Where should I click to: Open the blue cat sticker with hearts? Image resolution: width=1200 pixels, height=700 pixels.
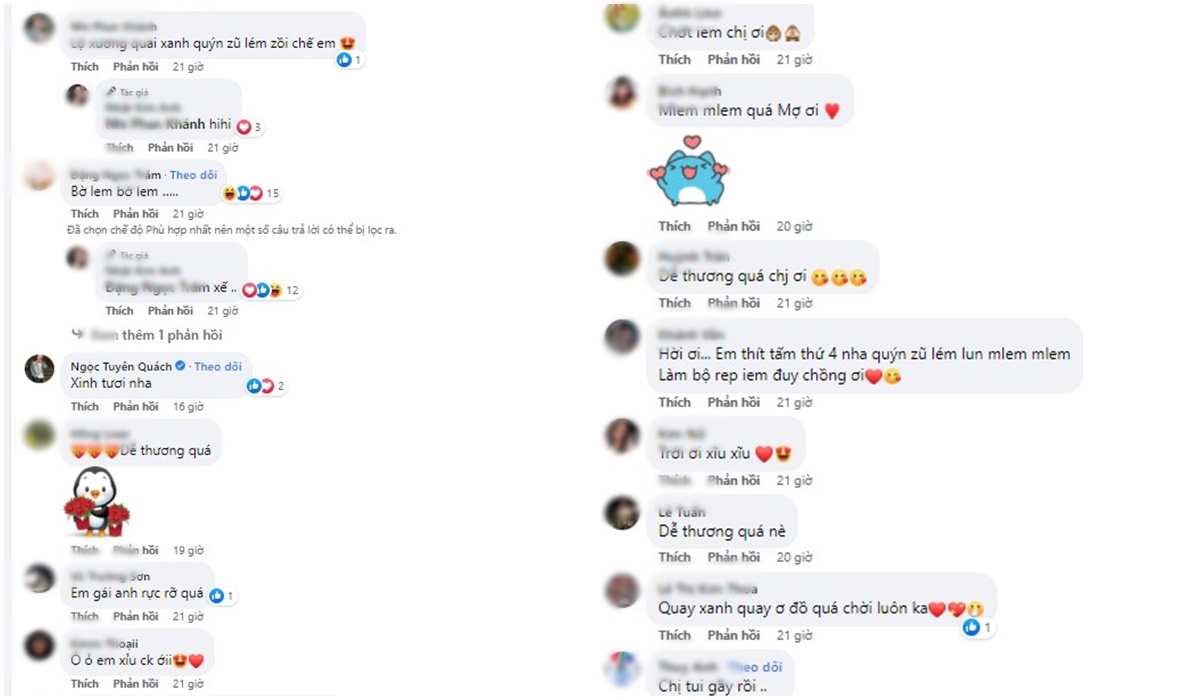686,170
